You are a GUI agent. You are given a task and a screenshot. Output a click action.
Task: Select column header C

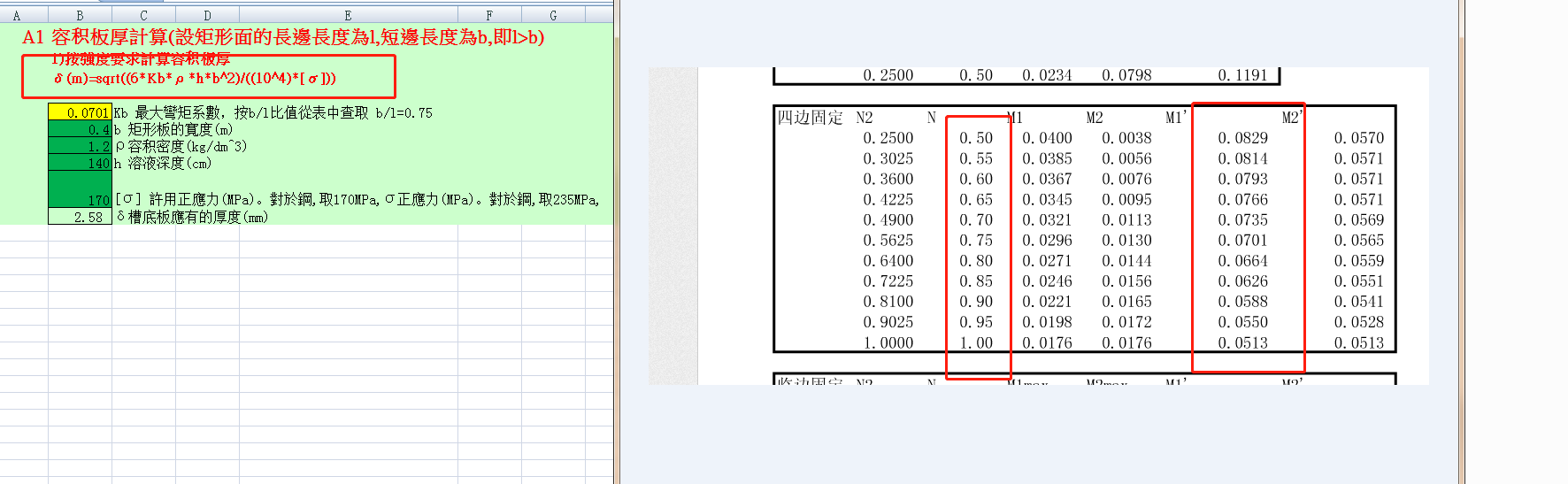[x=144, y=15]
